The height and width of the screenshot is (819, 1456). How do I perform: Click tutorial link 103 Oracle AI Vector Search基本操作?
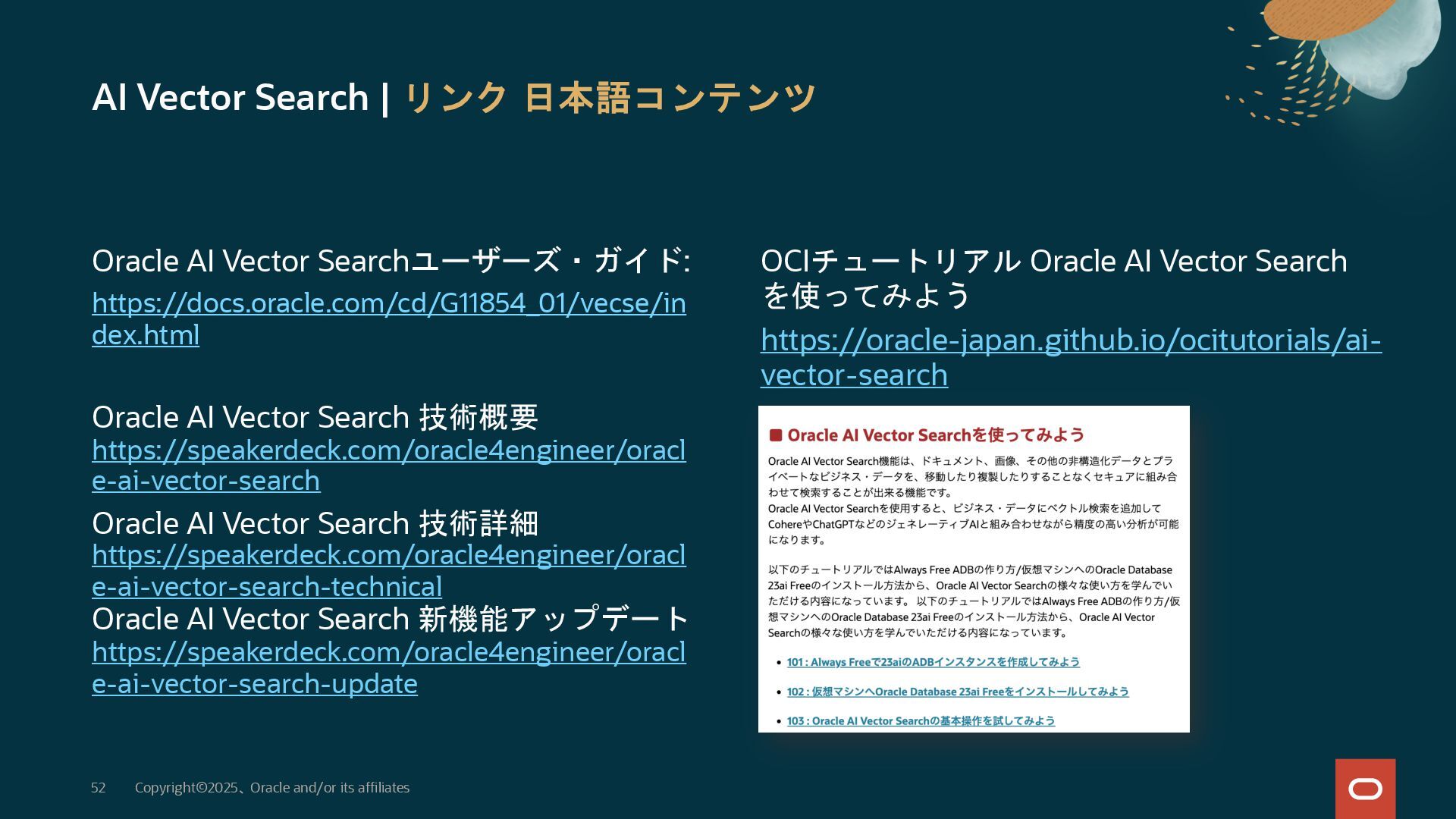[x=921, y=721]
